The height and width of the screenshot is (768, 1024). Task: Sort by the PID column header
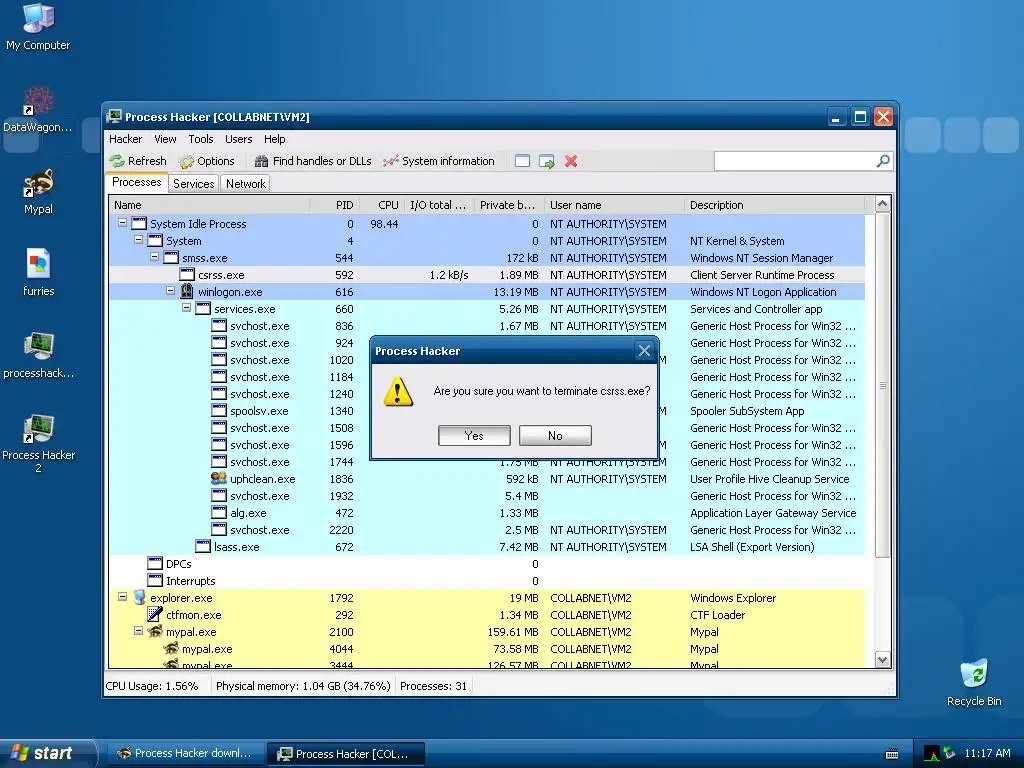click(334, 205)
